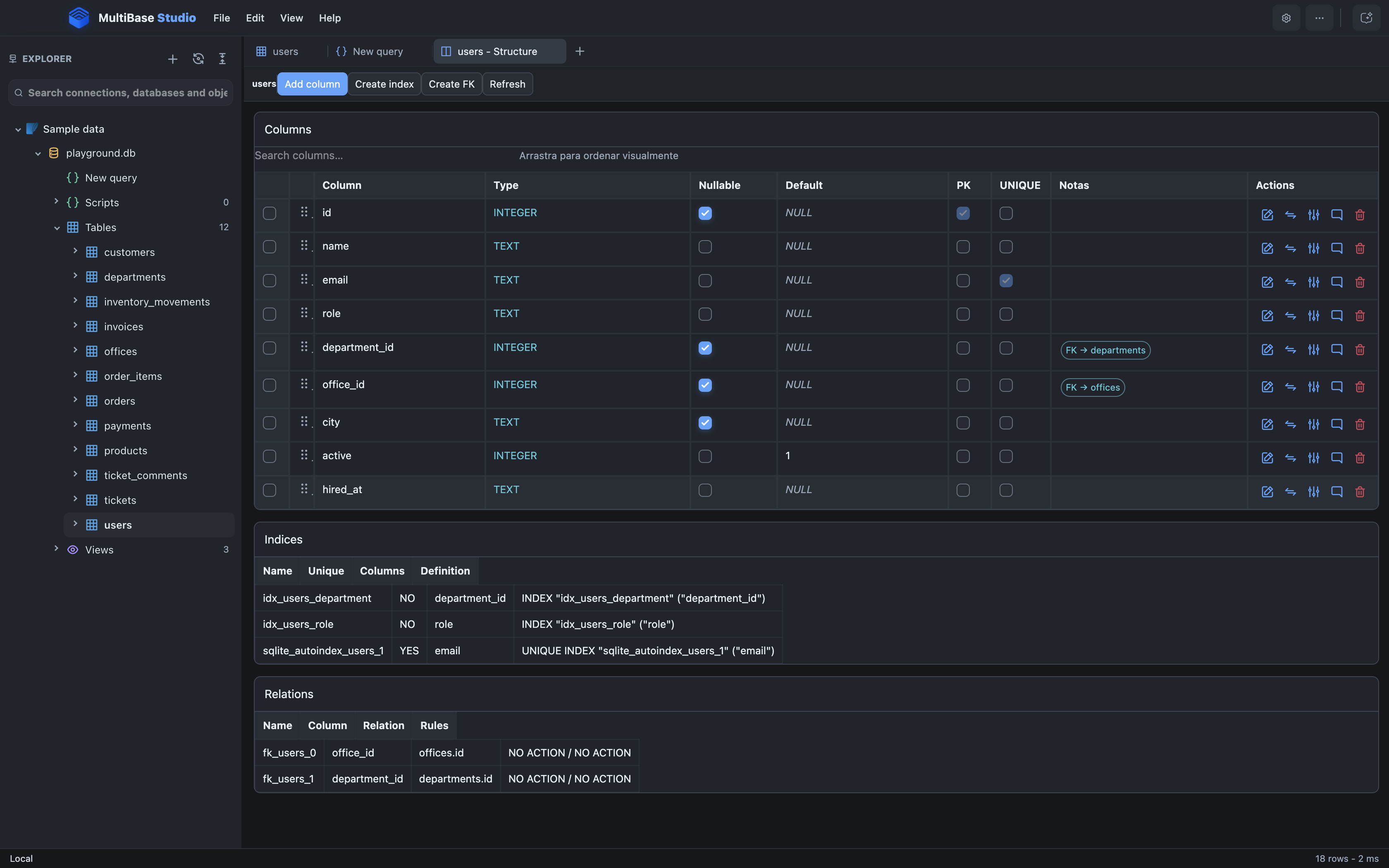This screenshot has width=1389, height=868.
Task: Switch to the New query tab
Action: 378,51
